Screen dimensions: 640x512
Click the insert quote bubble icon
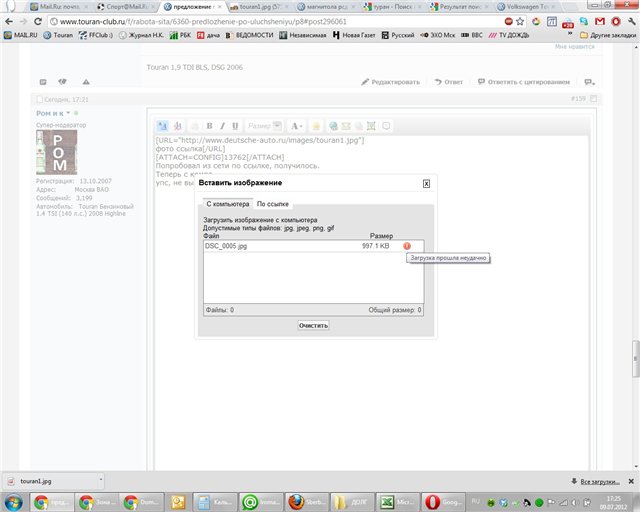click(x=386, y=126)
